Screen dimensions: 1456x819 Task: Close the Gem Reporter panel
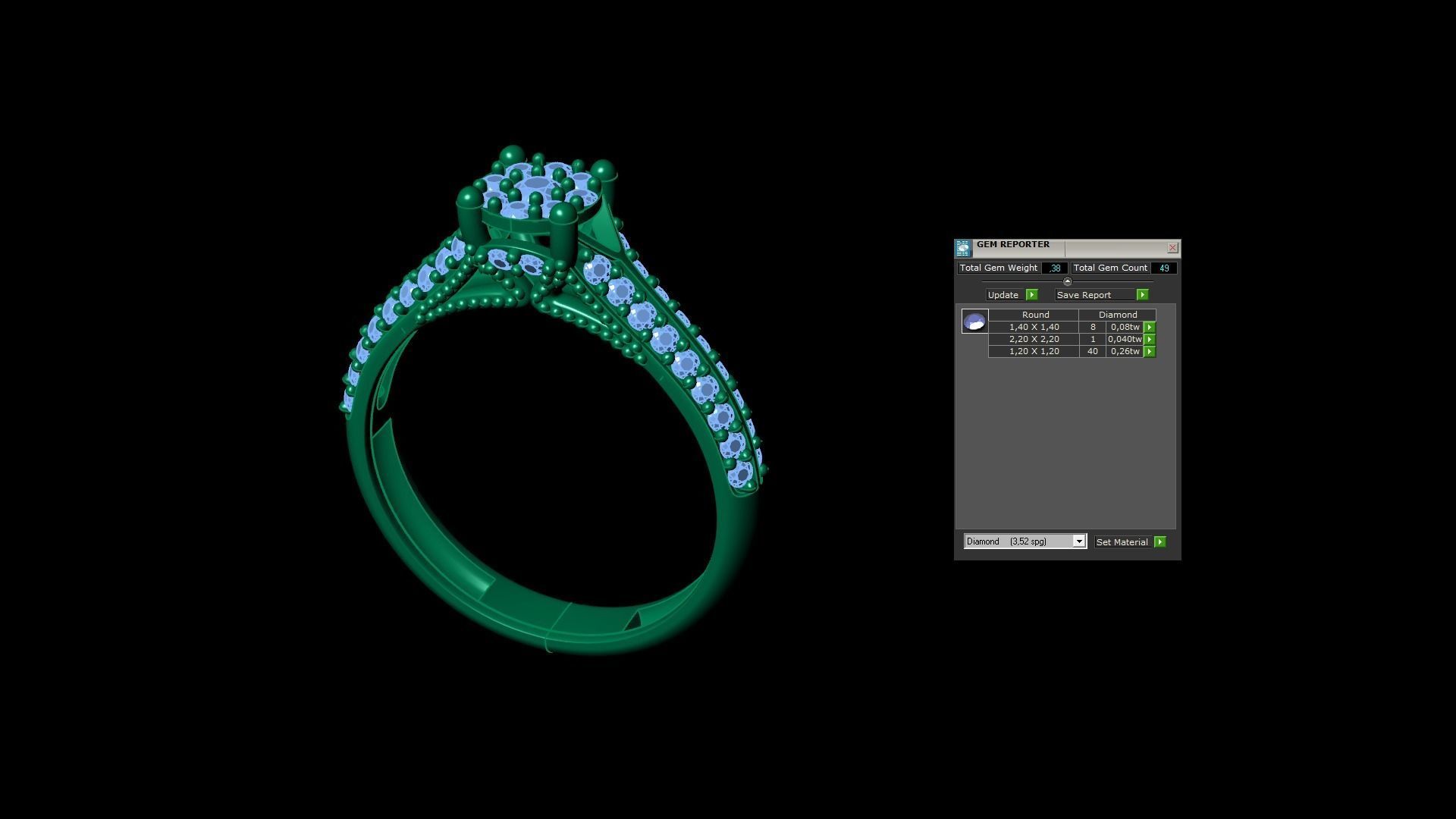tap(1172, 248)
